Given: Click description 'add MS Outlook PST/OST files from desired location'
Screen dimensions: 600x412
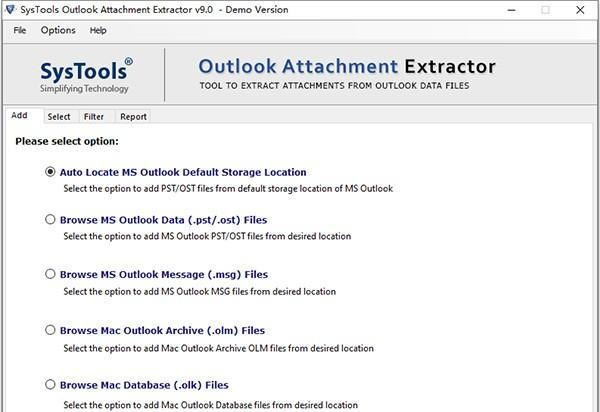Looking at the screenshot, I should (x=207, y=236).
